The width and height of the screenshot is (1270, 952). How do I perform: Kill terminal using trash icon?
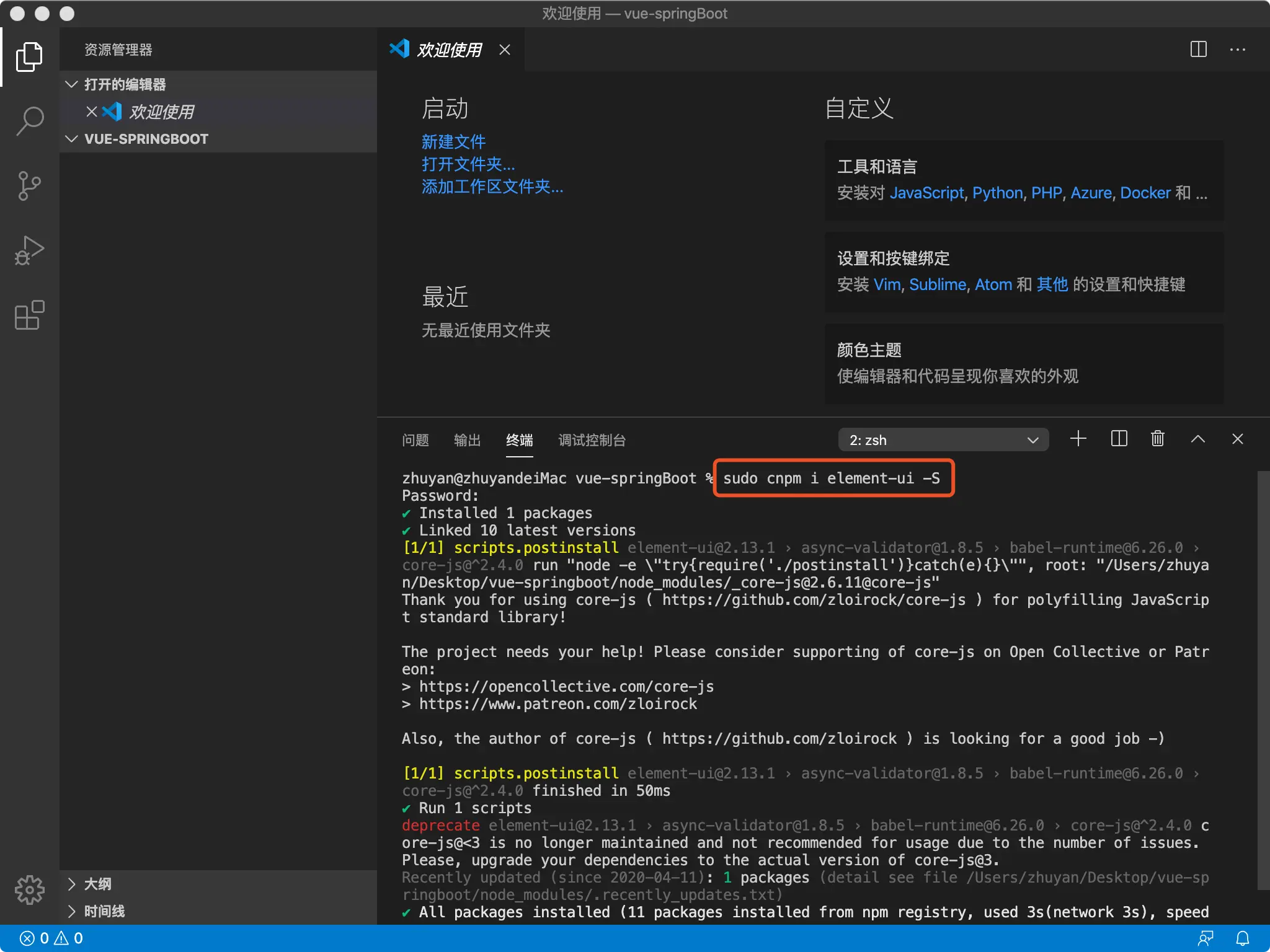[1158, 439]
